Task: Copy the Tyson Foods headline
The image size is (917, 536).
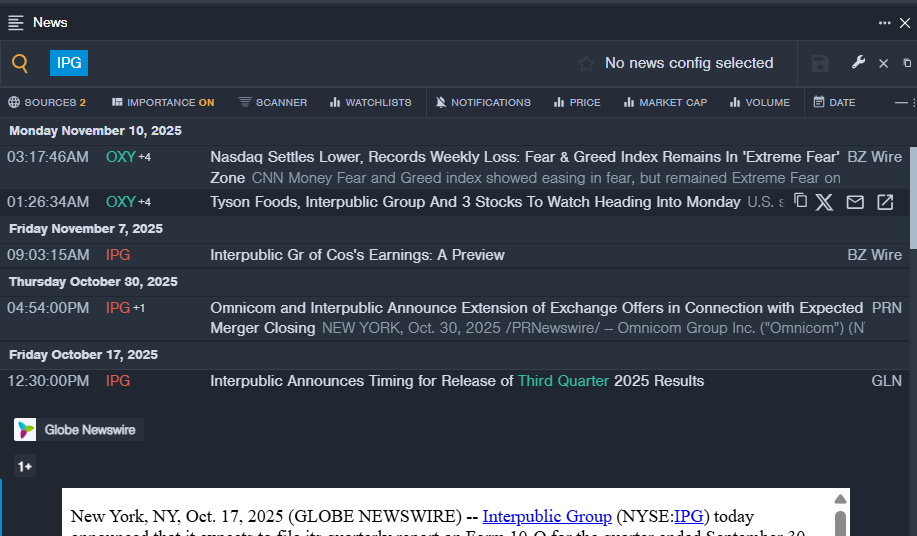Action: (x=800, y=201)
